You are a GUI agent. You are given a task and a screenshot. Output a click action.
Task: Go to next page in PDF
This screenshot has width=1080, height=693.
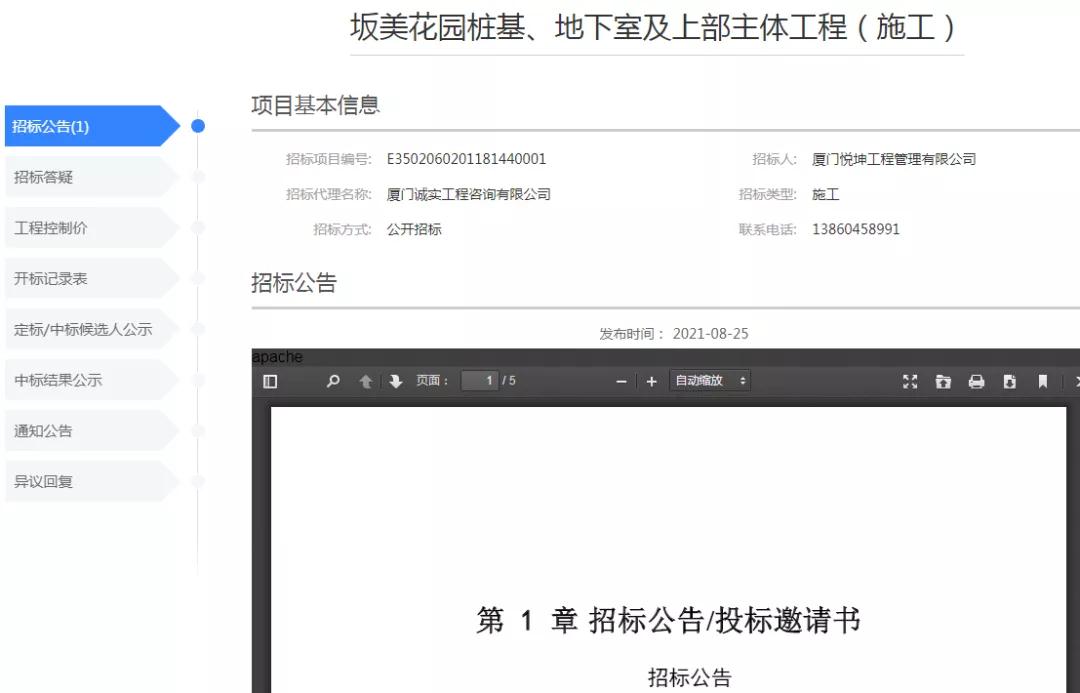pos(395,381)
